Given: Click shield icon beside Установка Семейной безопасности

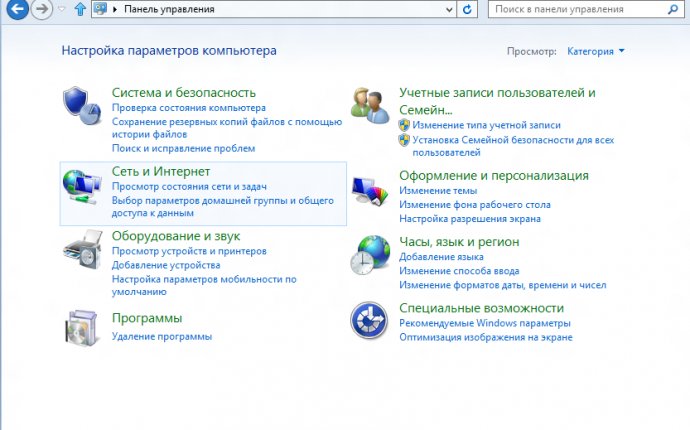Looking at the screenshot, I should point(404,140).
